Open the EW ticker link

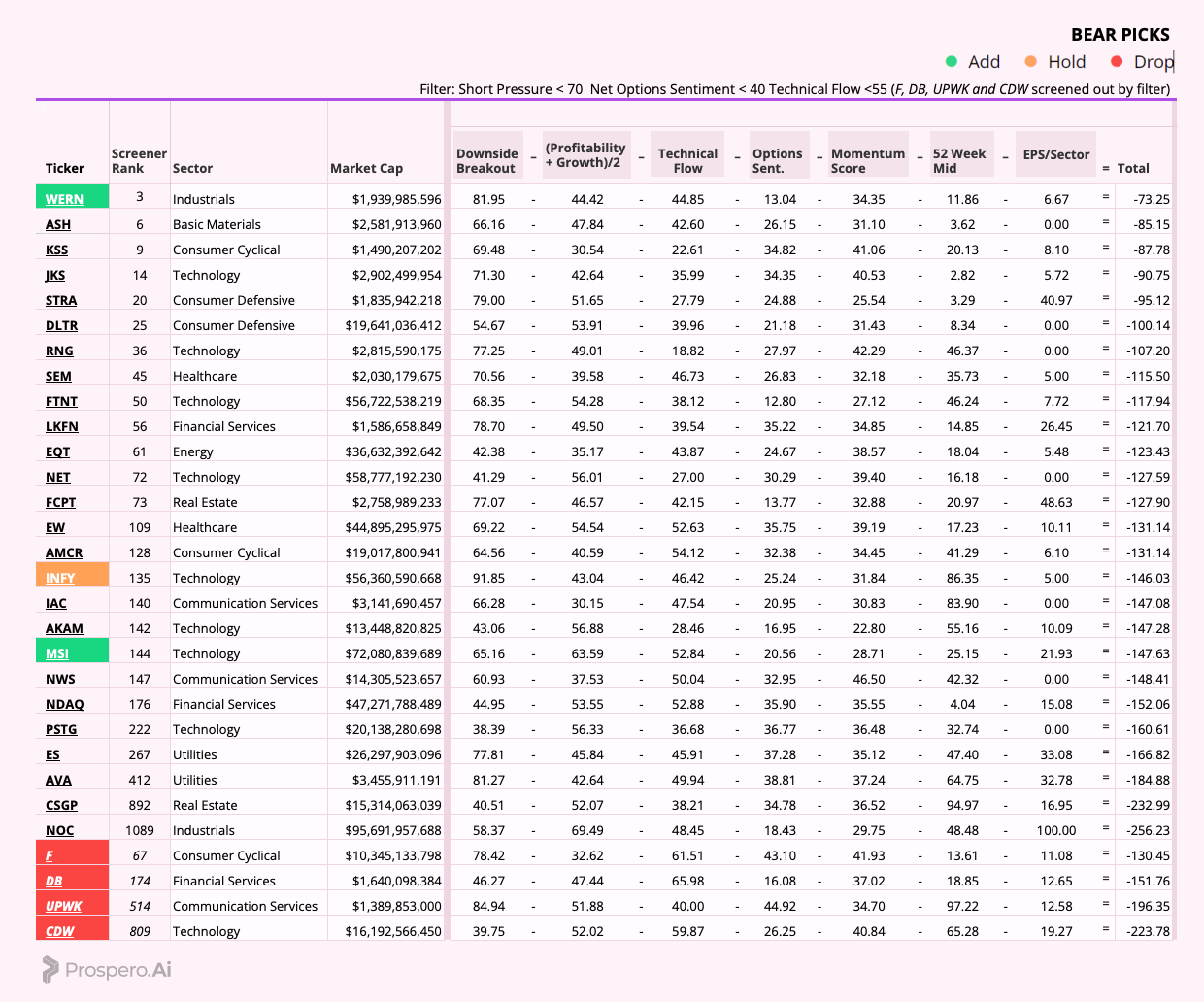pyautogui.click(x=55, y=527)
